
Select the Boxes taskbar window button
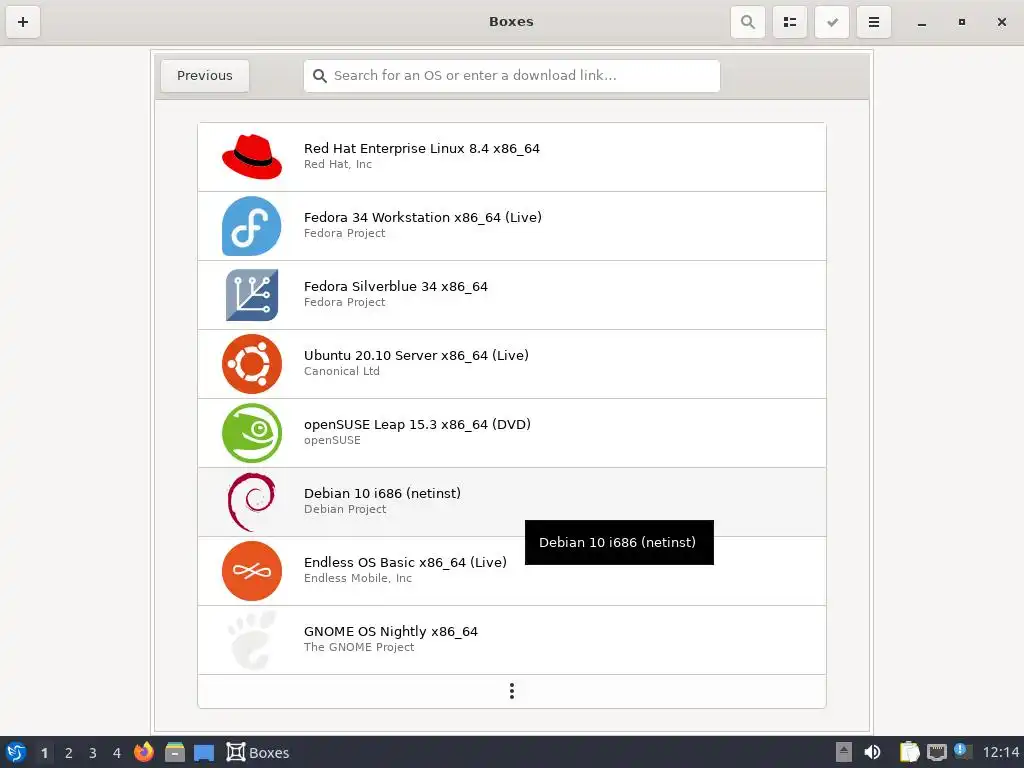coord(258,752)
